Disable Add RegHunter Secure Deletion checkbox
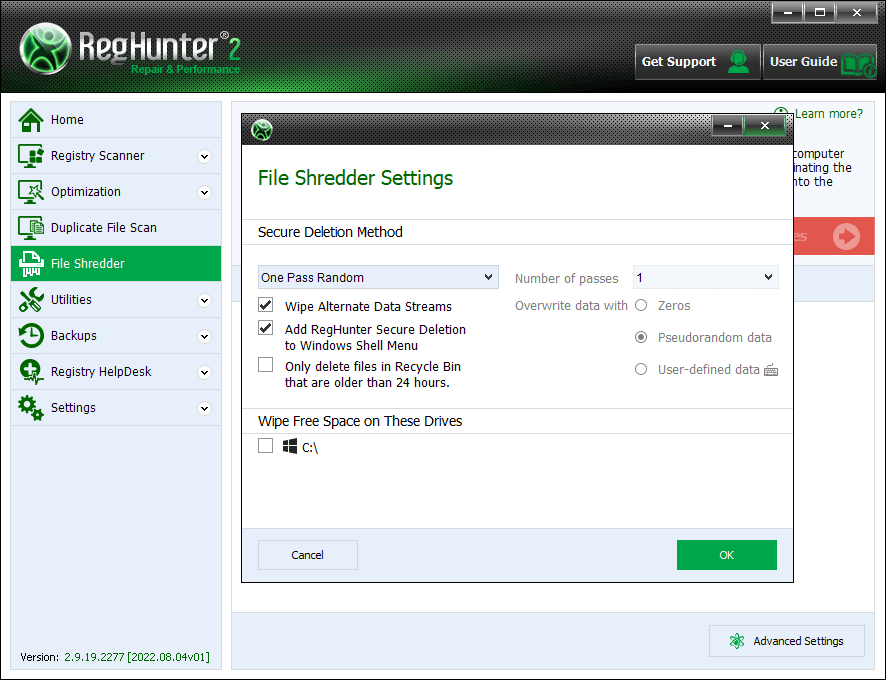886x680 pixels. [266, 328]
